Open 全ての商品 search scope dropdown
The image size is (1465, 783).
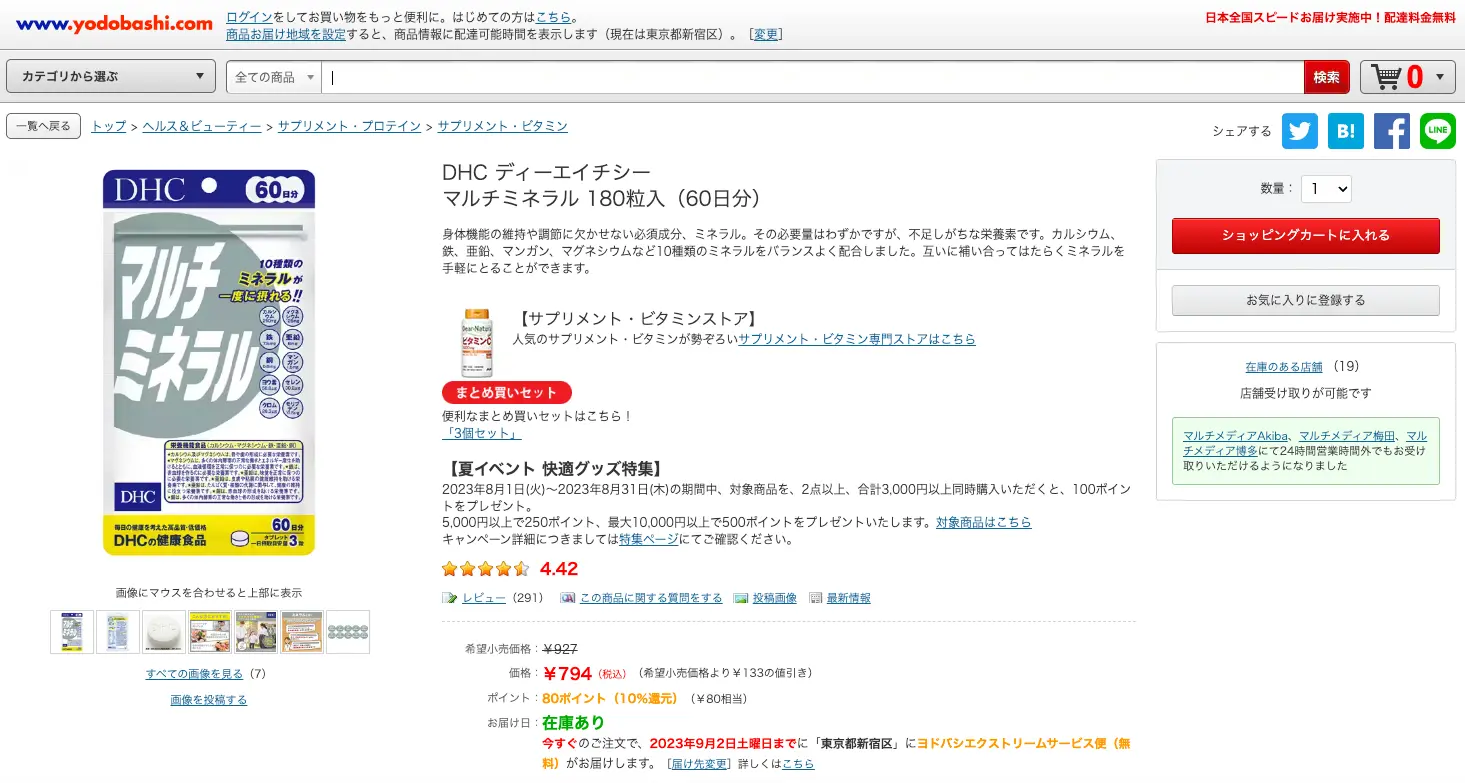pyautogui.click(x=274, y=77)
